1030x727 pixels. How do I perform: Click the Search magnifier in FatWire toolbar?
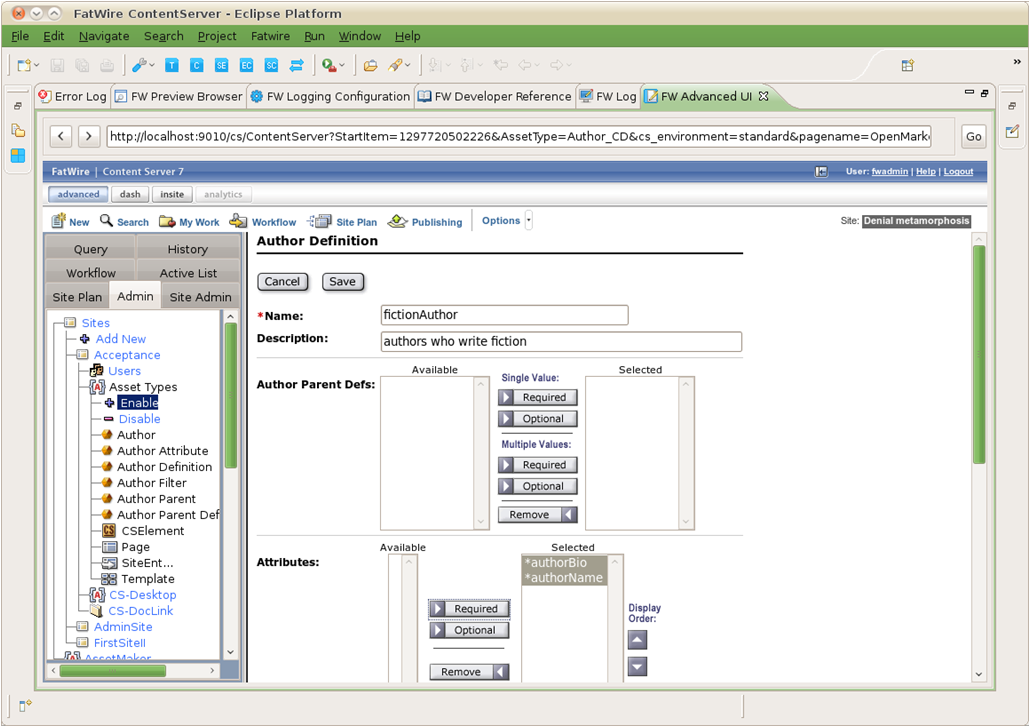coord(106,221)
